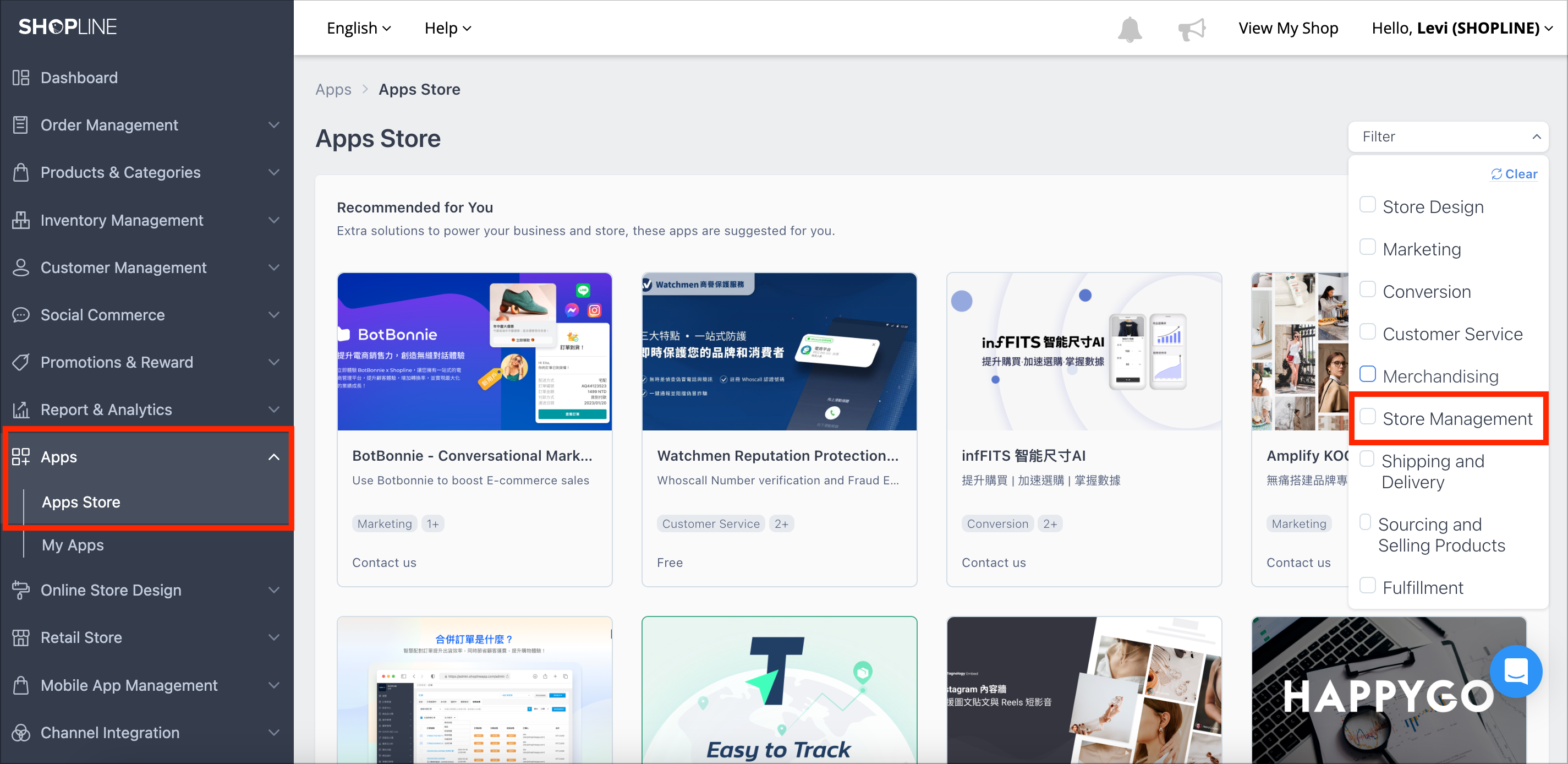Expand Customer Management chevron

click(x=274, y=268)
